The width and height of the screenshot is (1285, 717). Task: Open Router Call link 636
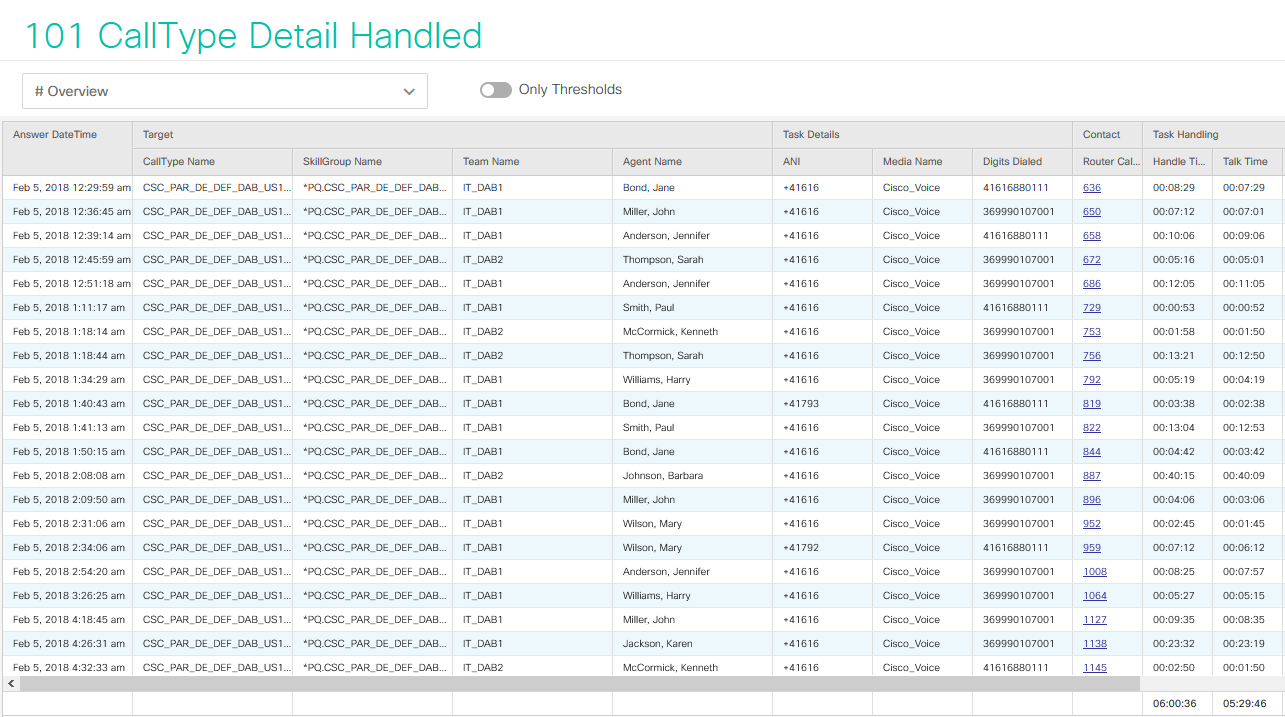1092,188
